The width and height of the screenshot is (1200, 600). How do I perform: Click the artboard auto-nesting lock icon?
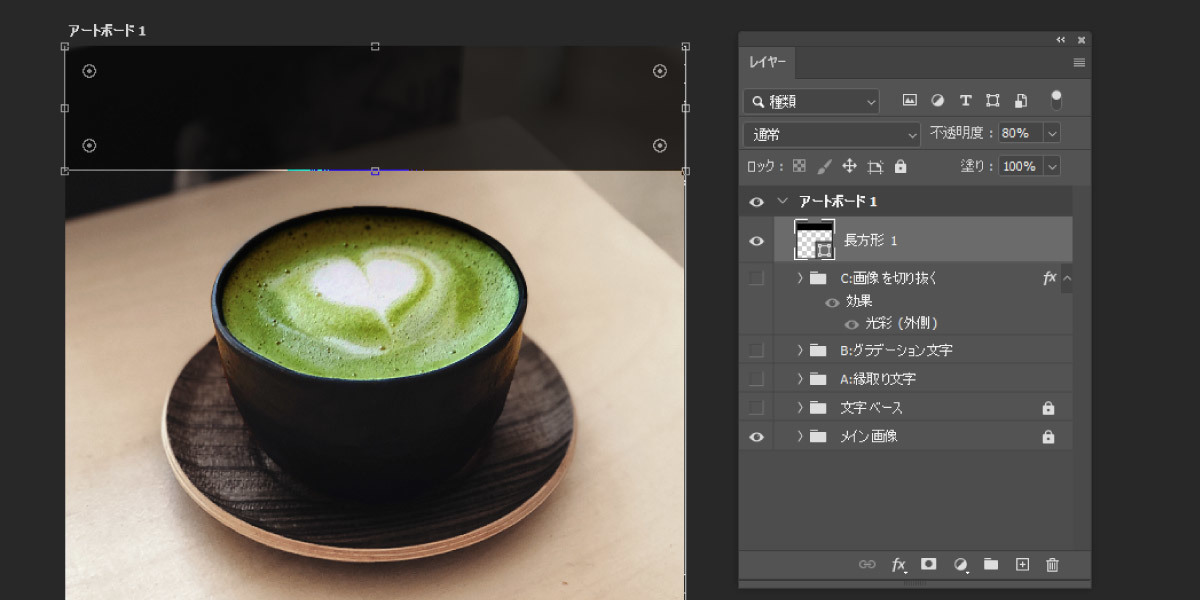[876, 166]
